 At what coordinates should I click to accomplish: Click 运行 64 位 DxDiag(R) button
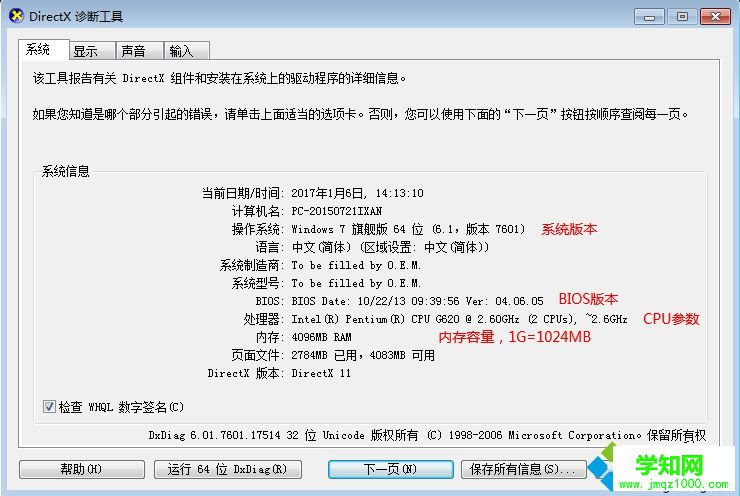pos(227,469)
